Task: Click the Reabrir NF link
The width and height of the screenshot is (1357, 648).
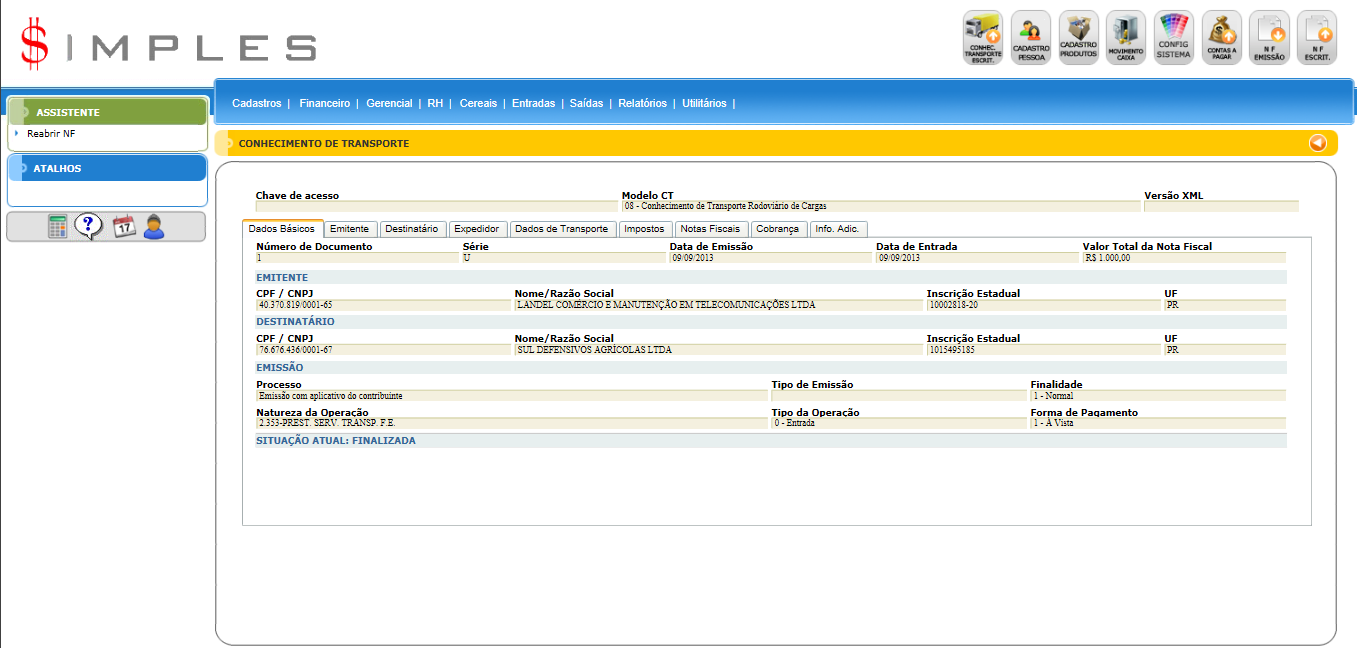Action: [x=51, y=133]
